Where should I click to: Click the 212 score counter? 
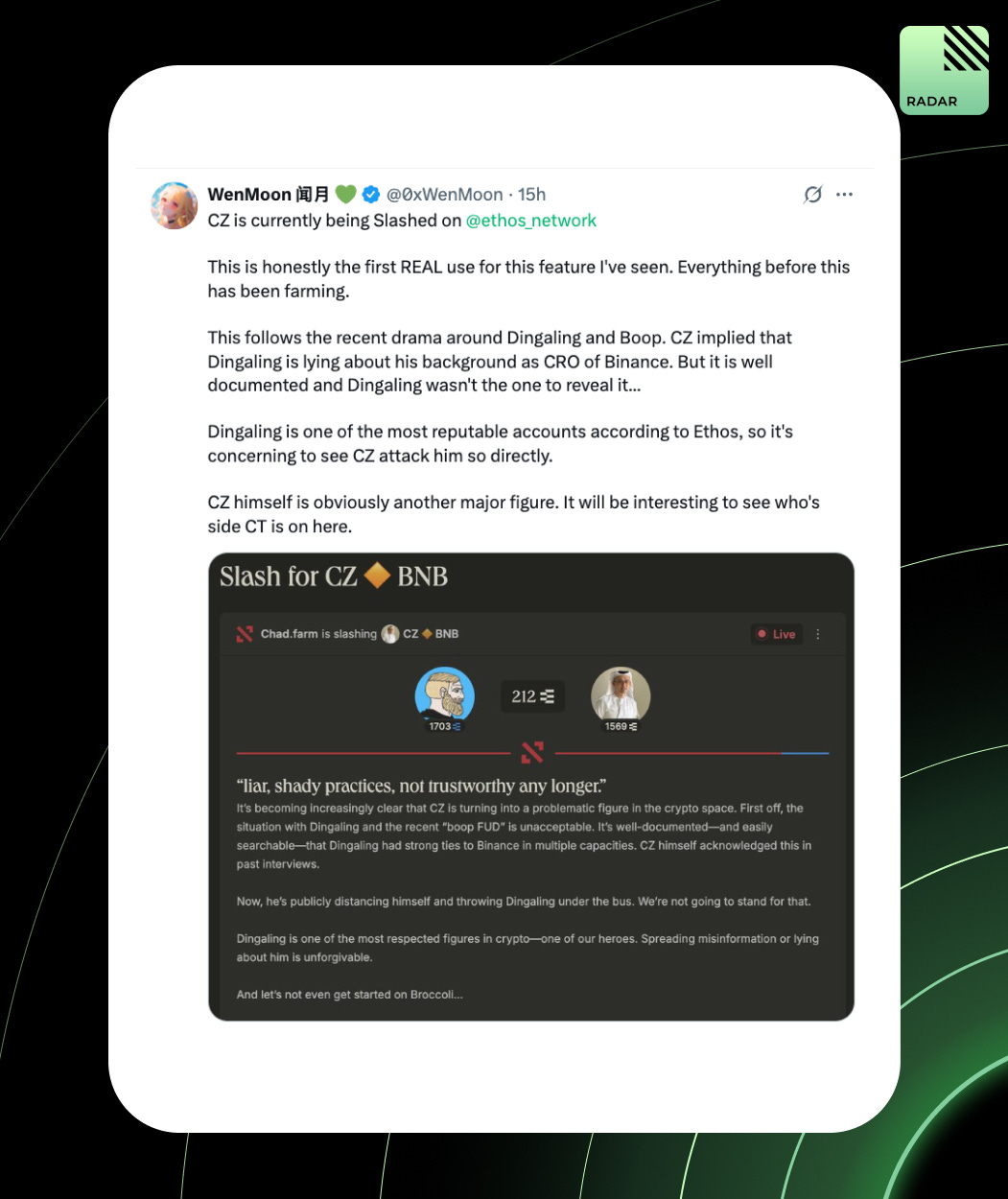point(532,696)
